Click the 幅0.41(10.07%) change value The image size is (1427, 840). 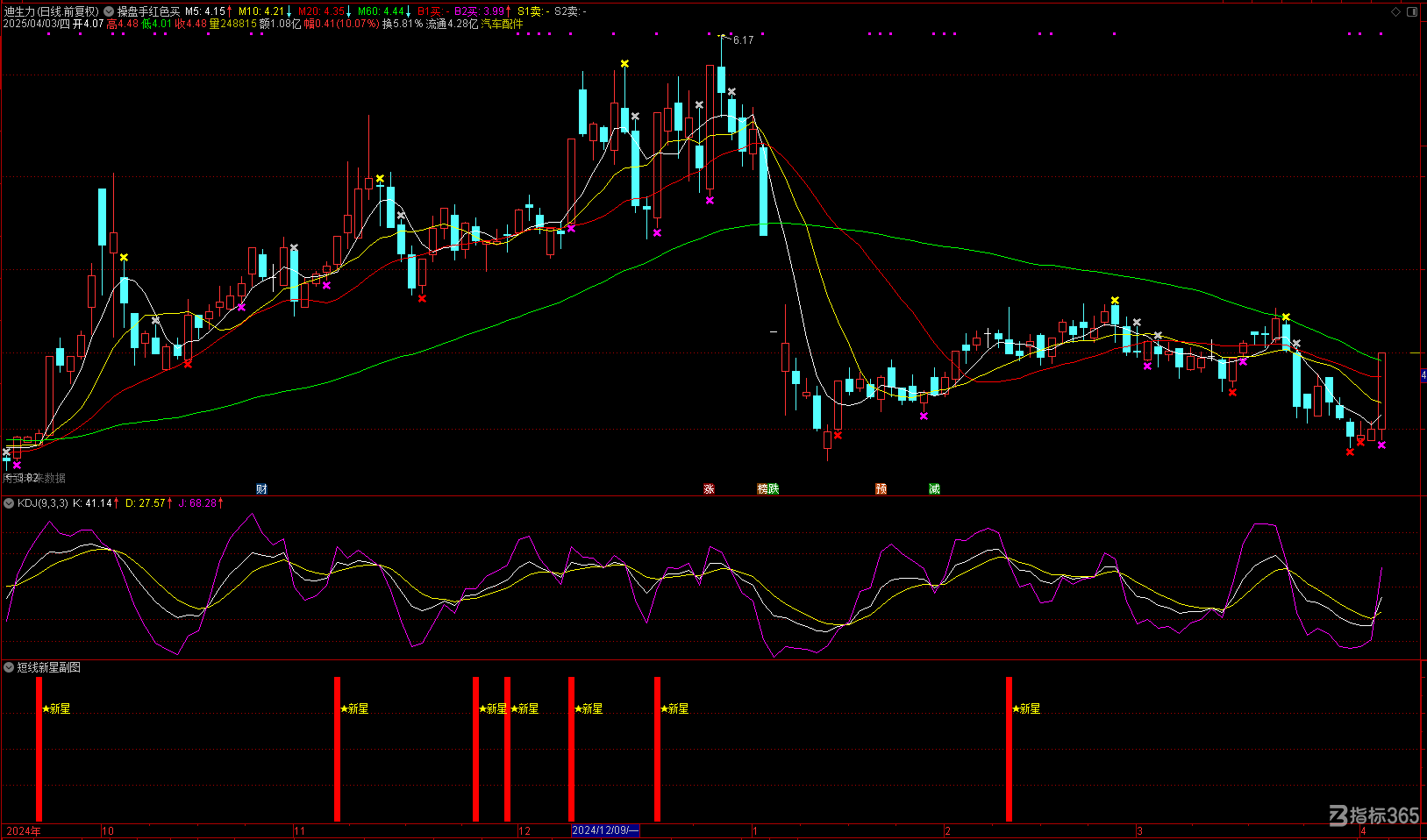tap(342, 24)
